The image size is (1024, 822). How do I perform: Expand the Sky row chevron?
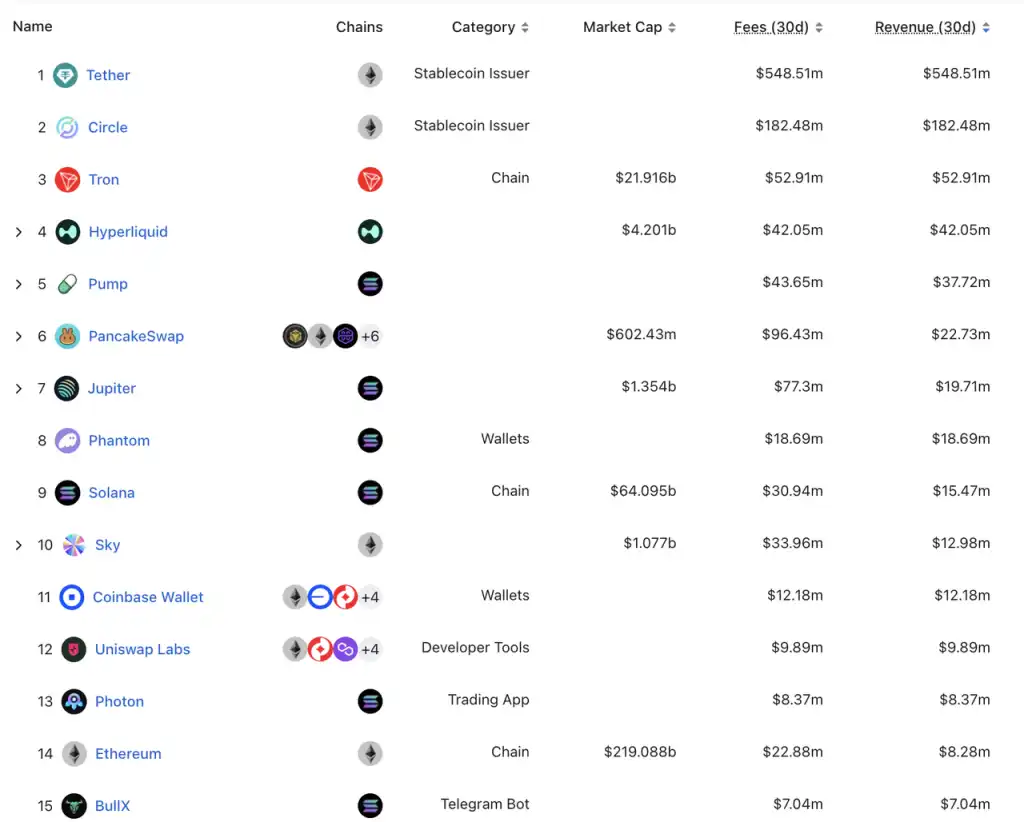[18, 545]
